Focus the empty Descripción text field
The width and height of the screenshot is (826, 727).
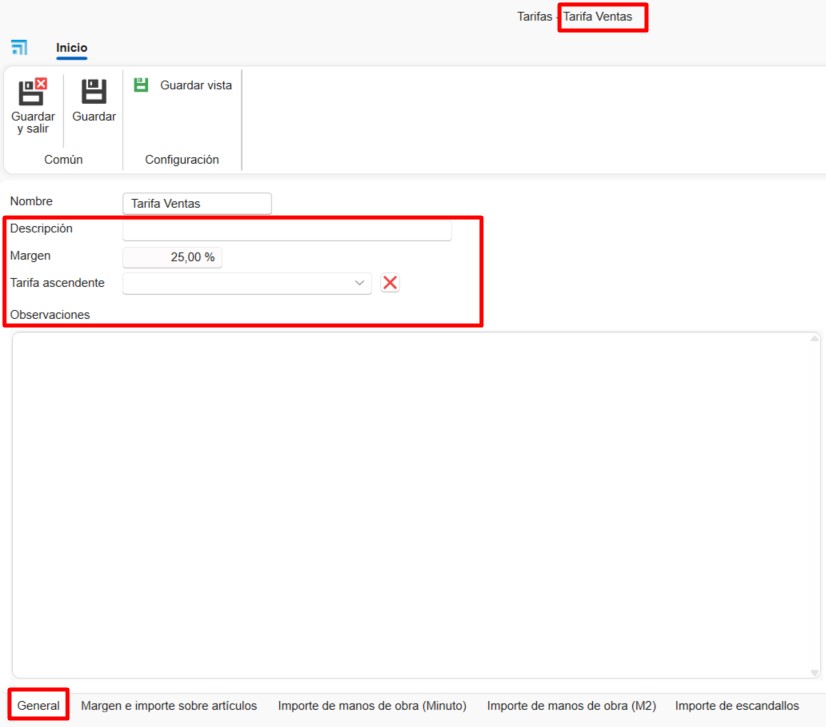pyautogui.click(x=287, y=230)
